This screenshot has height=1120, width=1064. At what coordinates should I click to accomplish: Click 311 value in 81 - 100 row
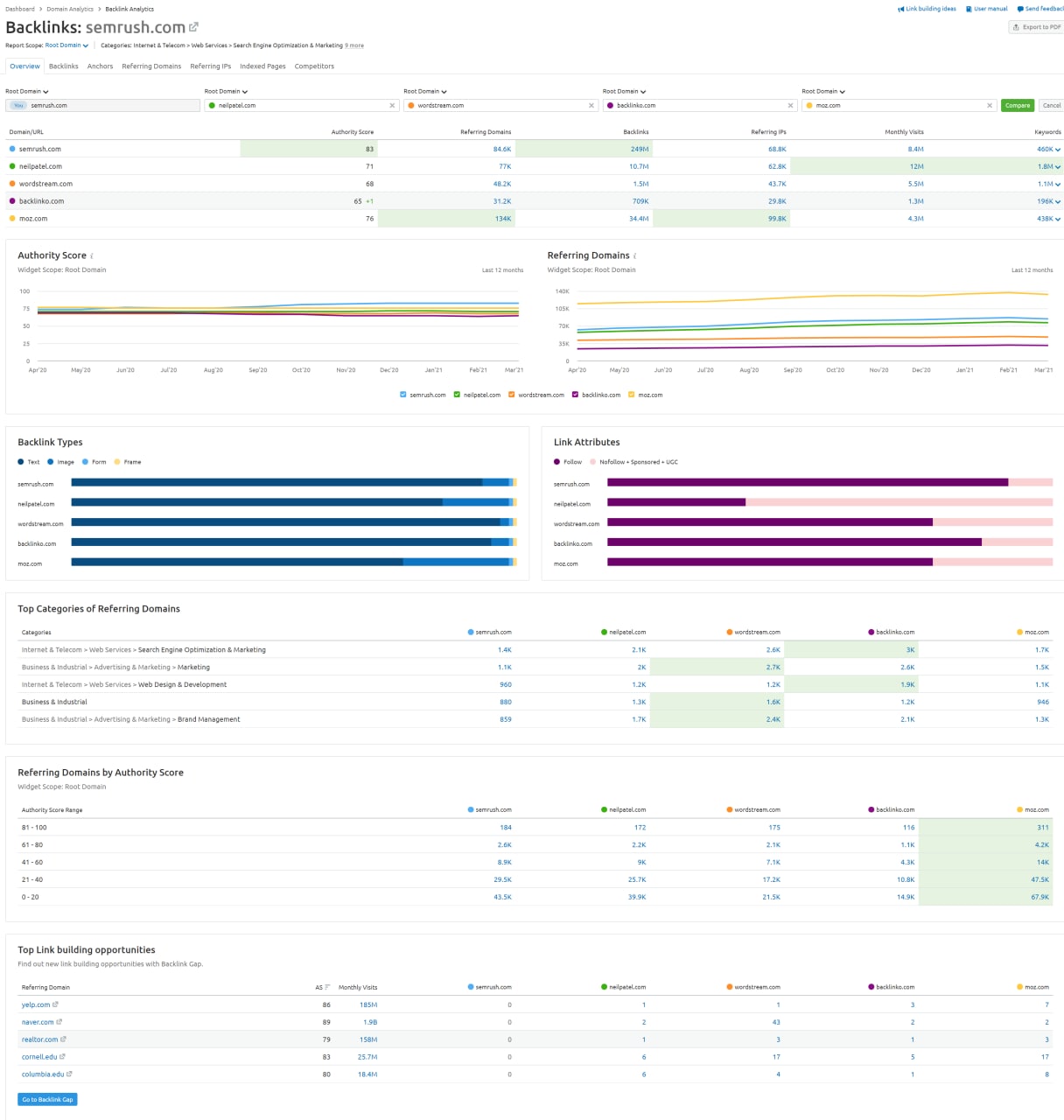(x=1043, y=827)
